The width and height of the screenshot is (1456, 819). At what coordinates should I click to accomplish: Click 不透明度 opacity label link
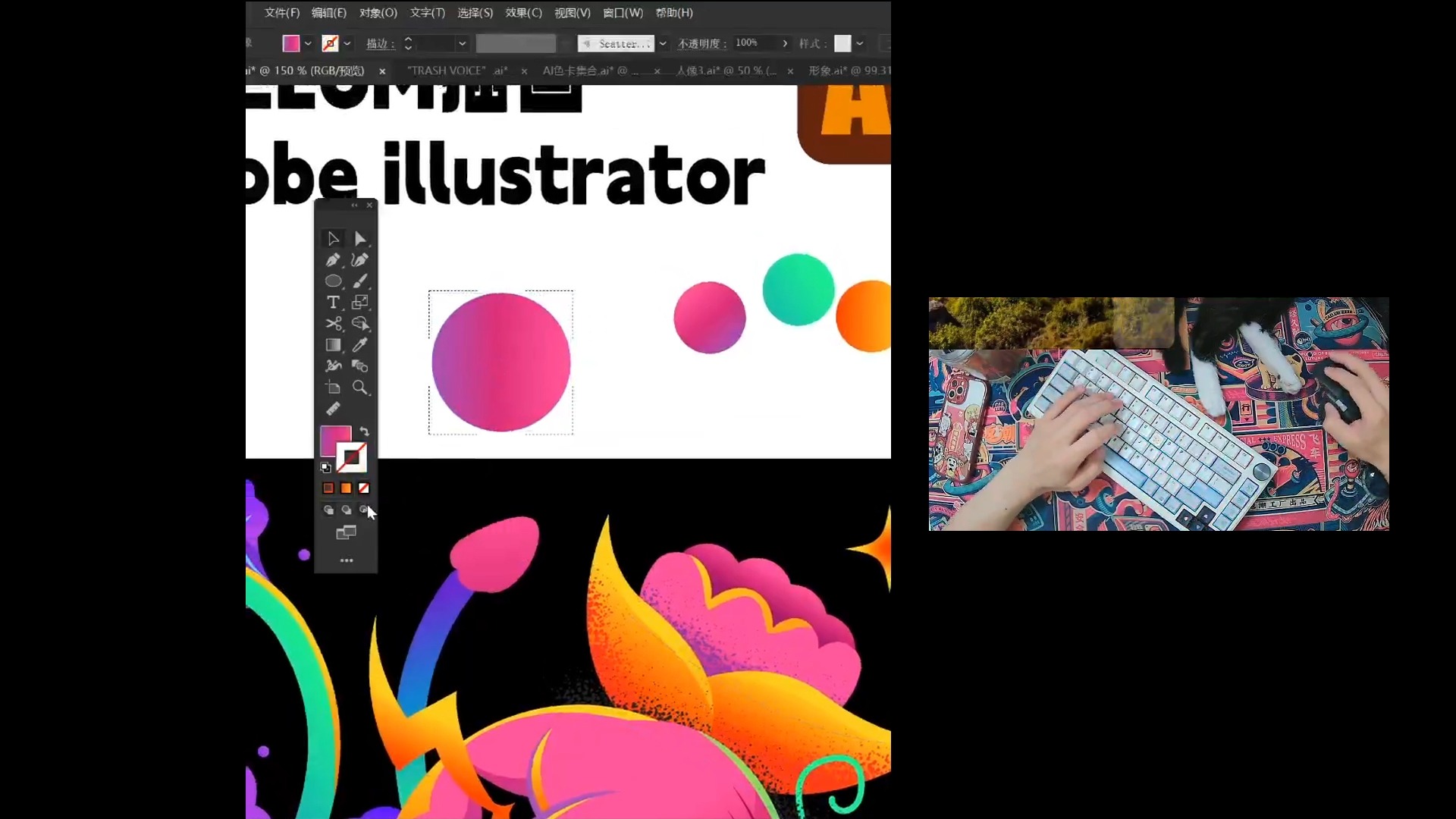tap(701, 44)
